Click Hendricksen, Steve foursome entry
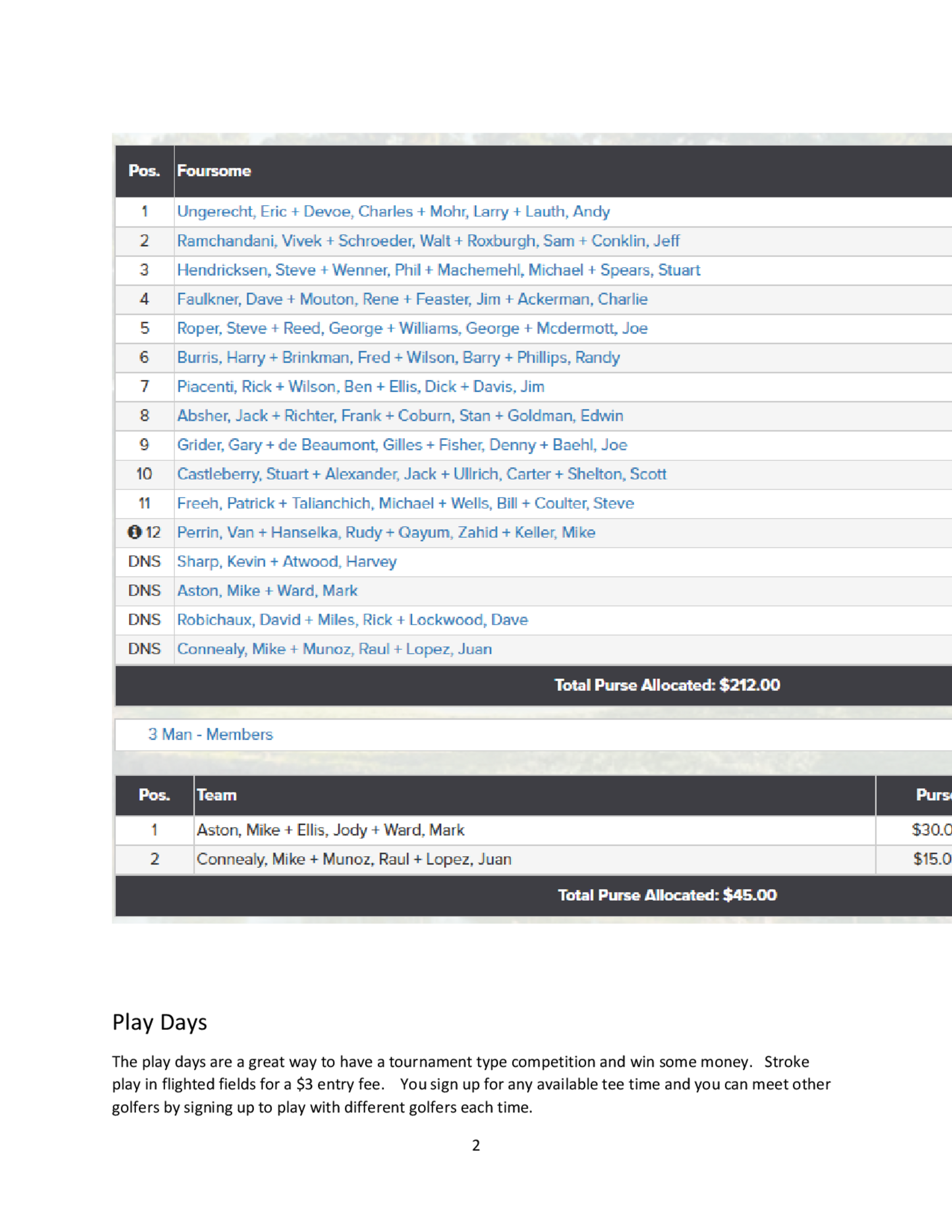The height and width of the screenshot is (1232, 952). click(438, 270)
